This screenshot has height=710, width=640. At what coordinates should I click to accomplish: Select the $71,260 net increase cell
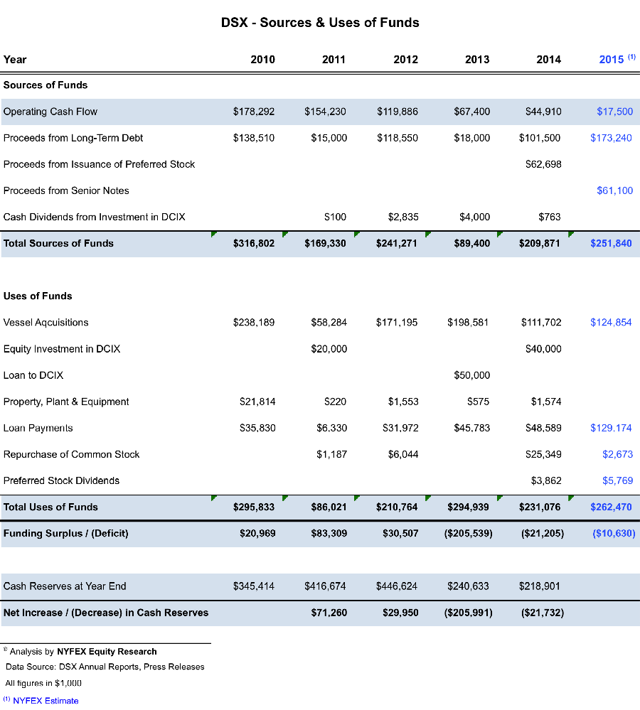click(329, 613)
